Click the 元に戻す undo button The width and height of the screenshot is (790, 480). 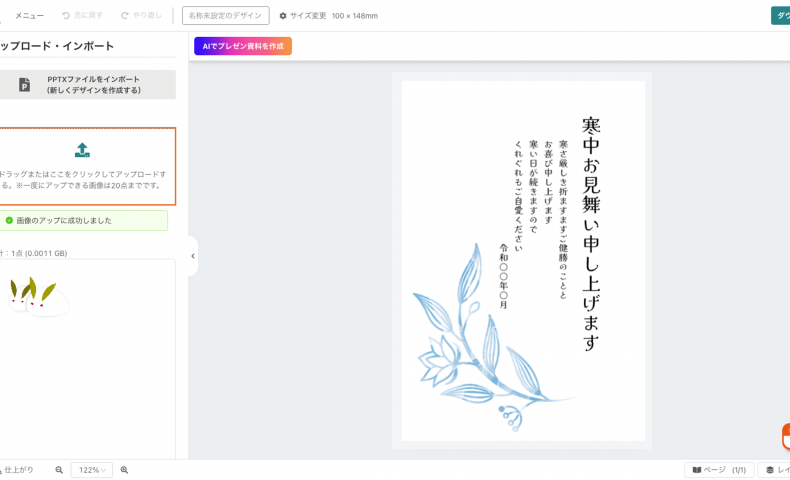(x=82, y=16)
